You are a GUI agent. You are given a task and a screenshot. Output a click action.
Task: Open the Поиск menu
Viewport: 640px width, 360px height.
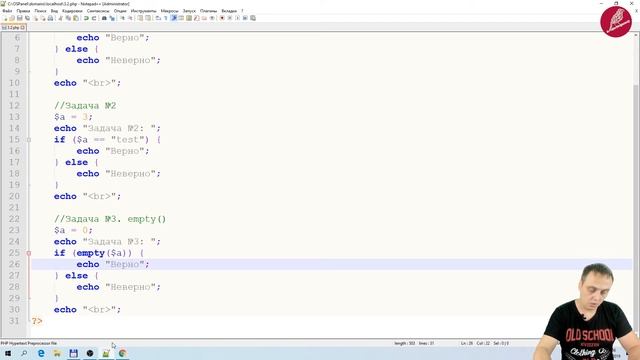coord(40,11)
